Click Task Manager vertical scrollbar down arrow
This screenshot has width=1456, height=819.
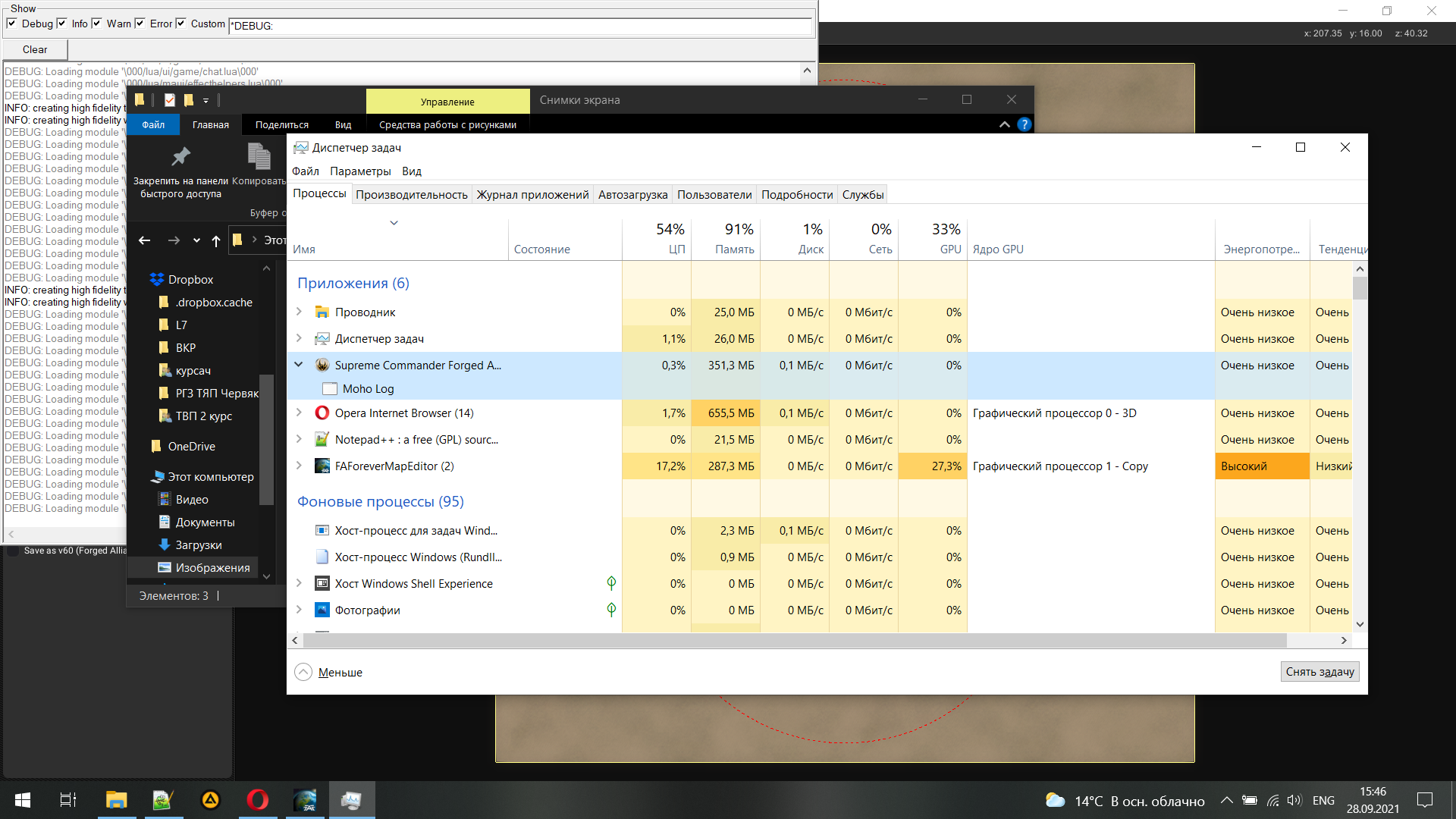point(1360,624)
